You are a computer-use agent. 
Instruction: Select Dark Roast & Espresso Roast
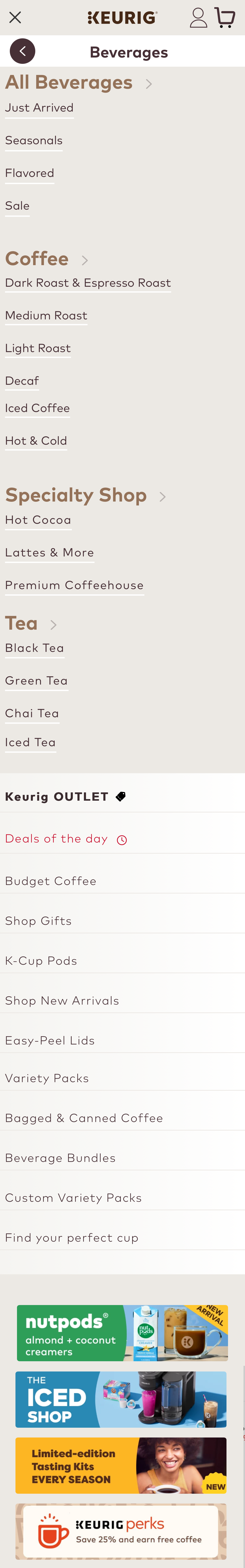tap(88, 283)
